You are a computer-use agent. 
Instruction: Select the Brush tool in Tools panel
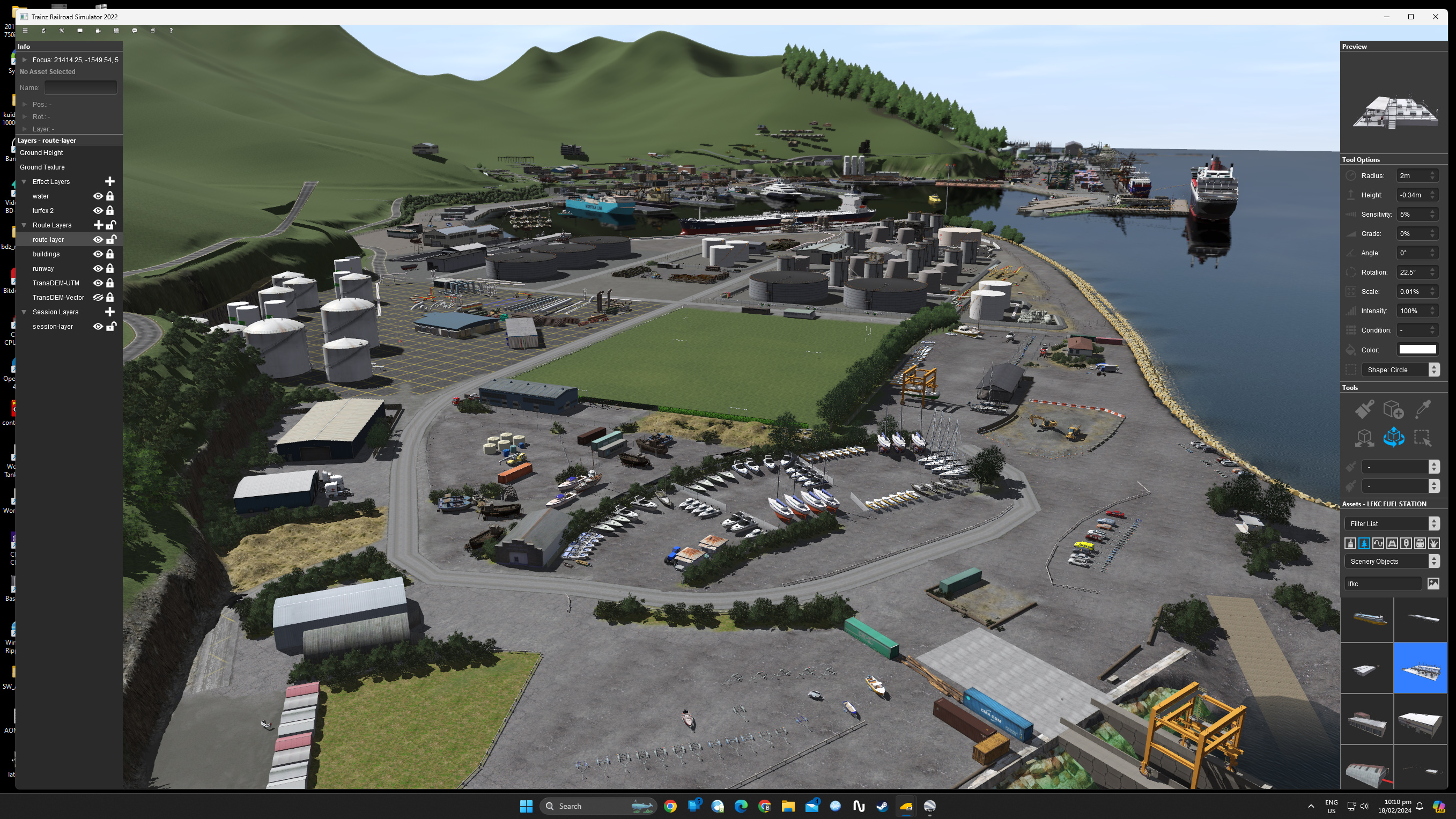click(1364, 409)
